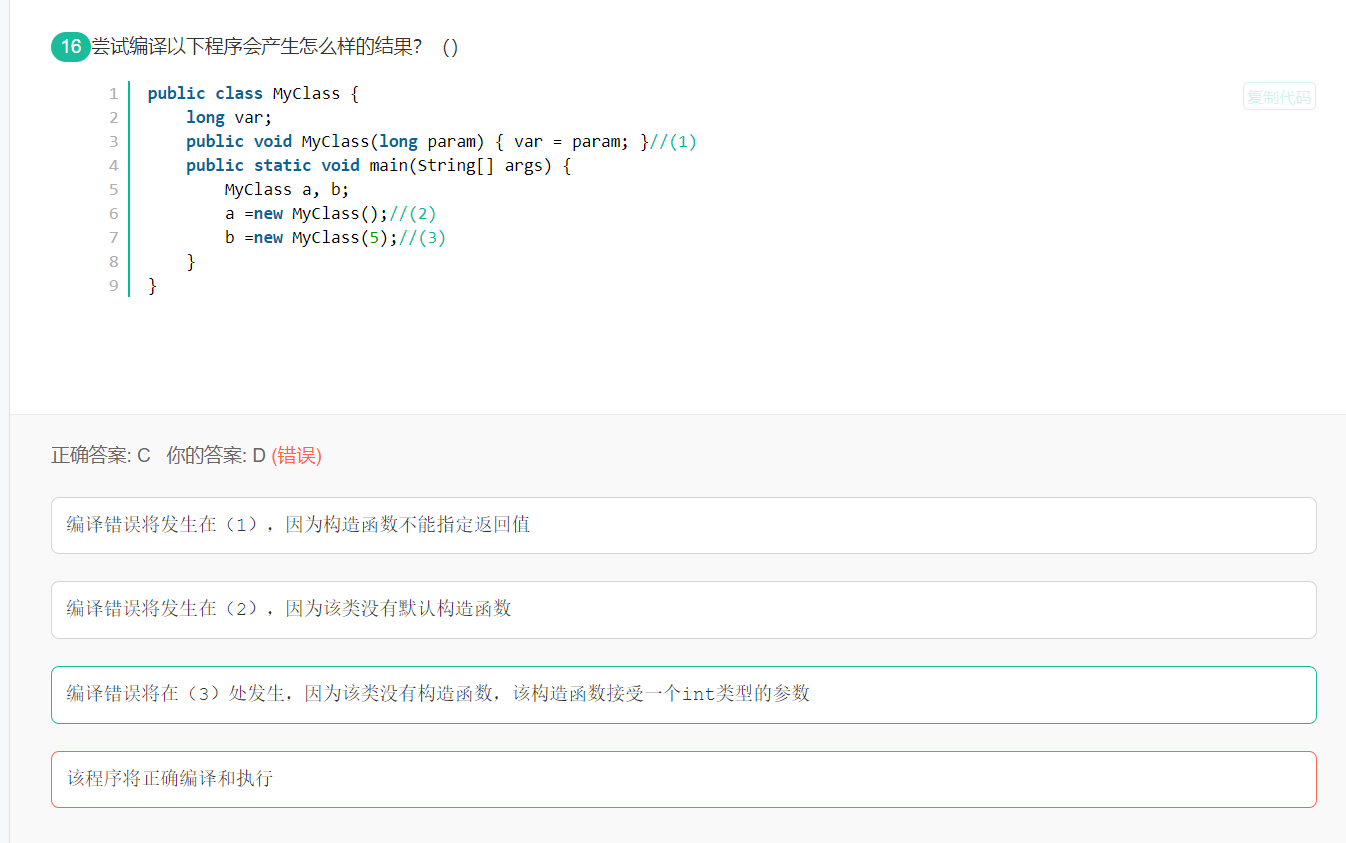Select the green-bordered option about int类型的参数
The width and height of the screenshot is (1346, 843).
point(684,695)
